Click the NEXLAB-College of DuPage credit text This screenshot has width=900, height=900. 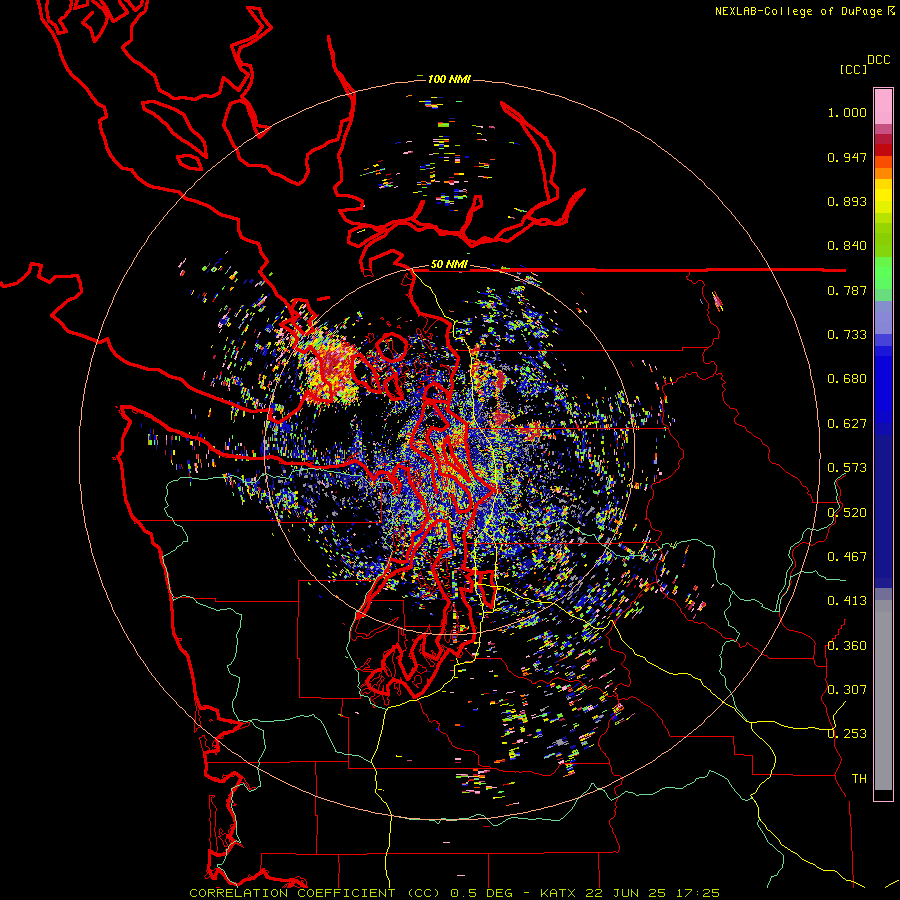click(800, 11)
